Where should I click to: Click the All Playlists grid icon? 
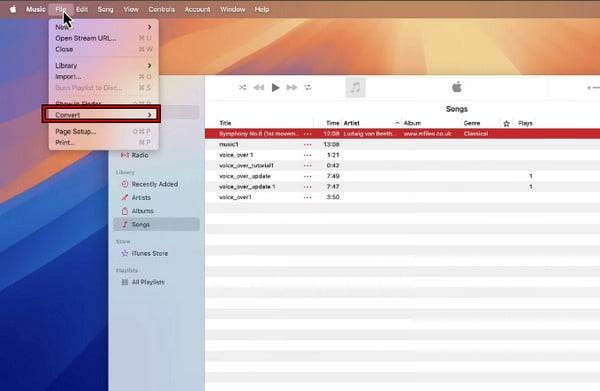[x=125, y=282]
